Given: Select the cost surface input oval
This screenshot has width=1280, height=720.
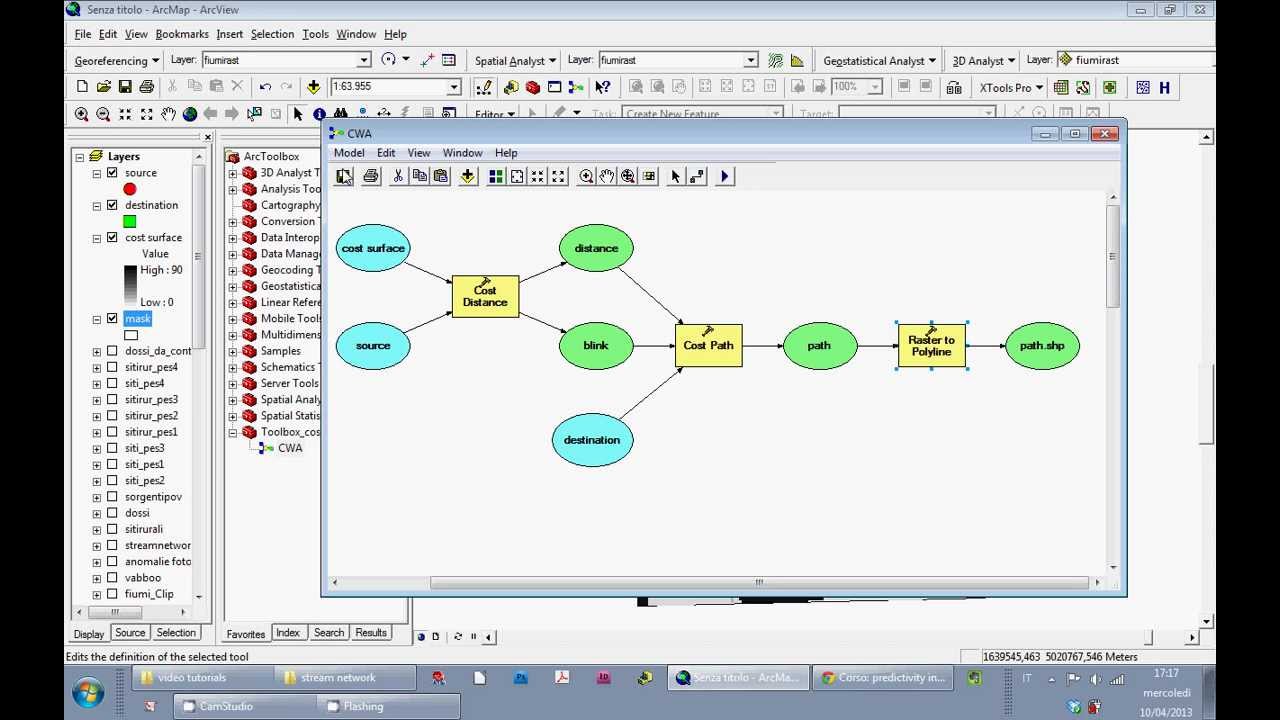Looking at the screenshot, I should [x=373, y=248].
